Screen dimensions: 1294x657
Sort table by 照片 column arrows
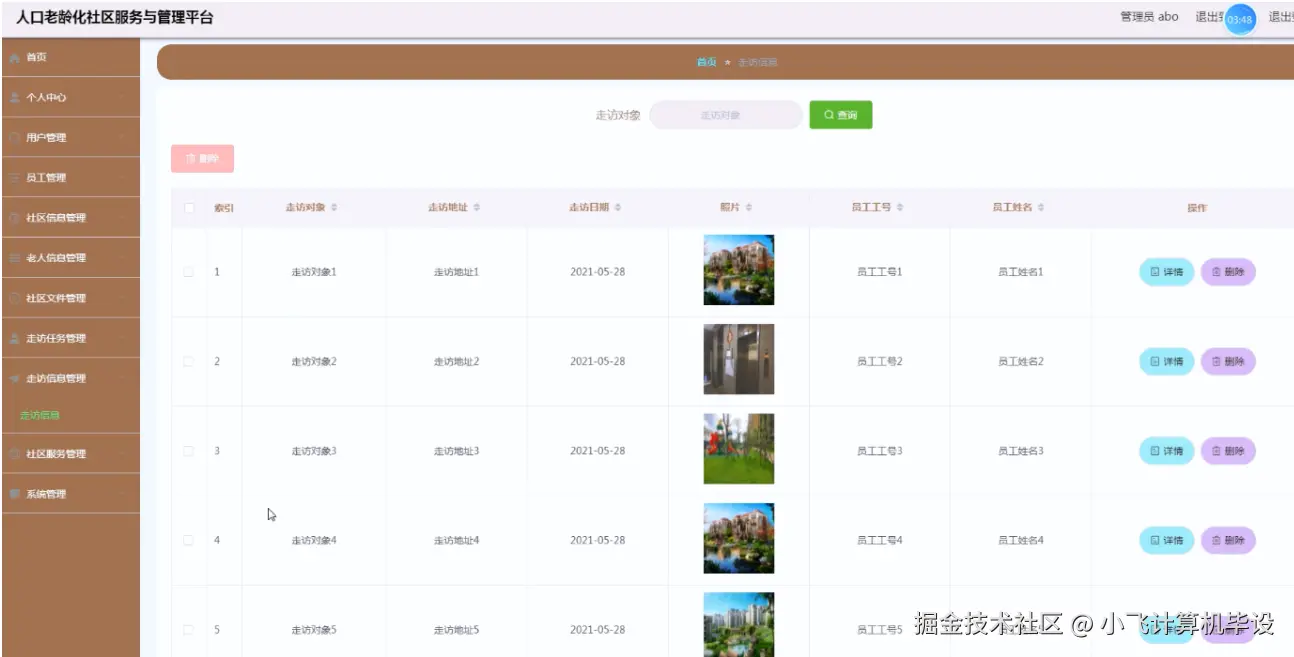[x=749, y=208]
